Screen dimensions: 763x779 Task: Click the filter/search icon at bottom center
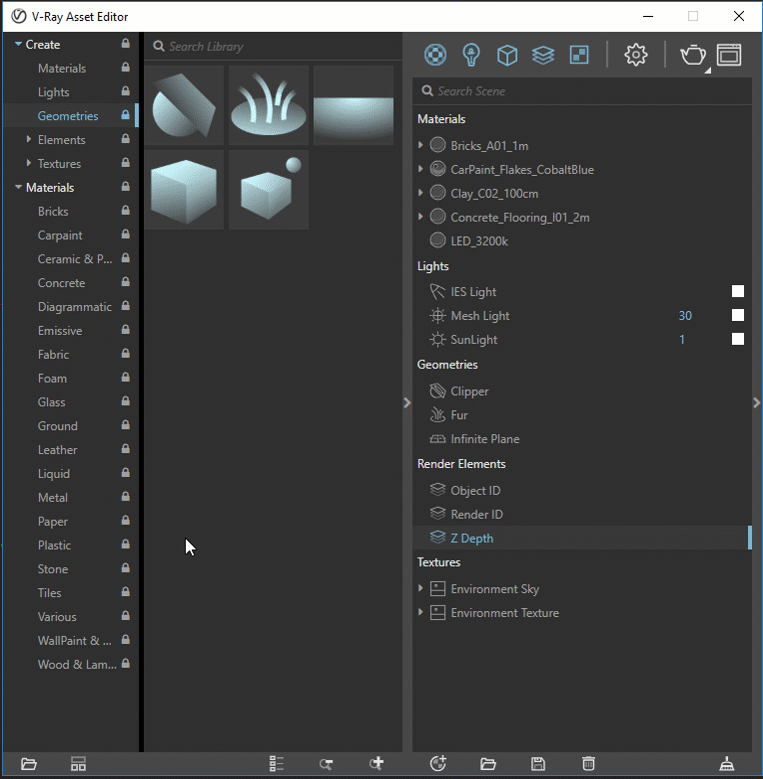point(326,764)
